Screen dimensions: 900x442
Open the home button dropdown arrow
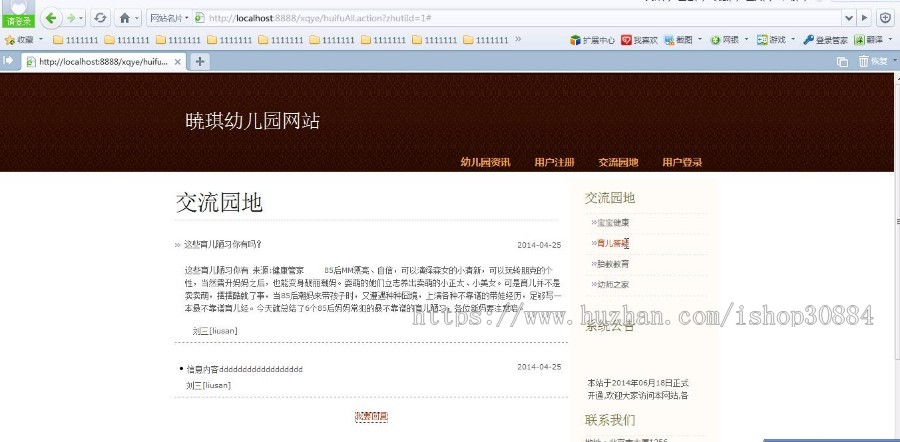[137, 18]
